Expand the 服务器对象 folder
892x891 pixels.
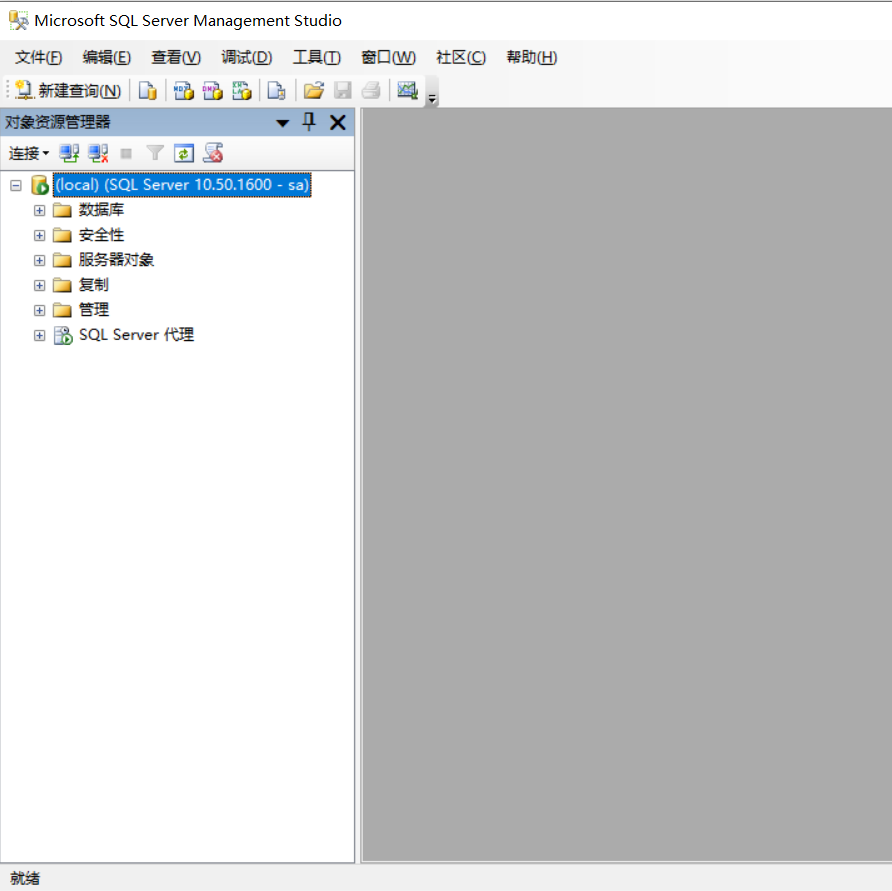(39, 261)
